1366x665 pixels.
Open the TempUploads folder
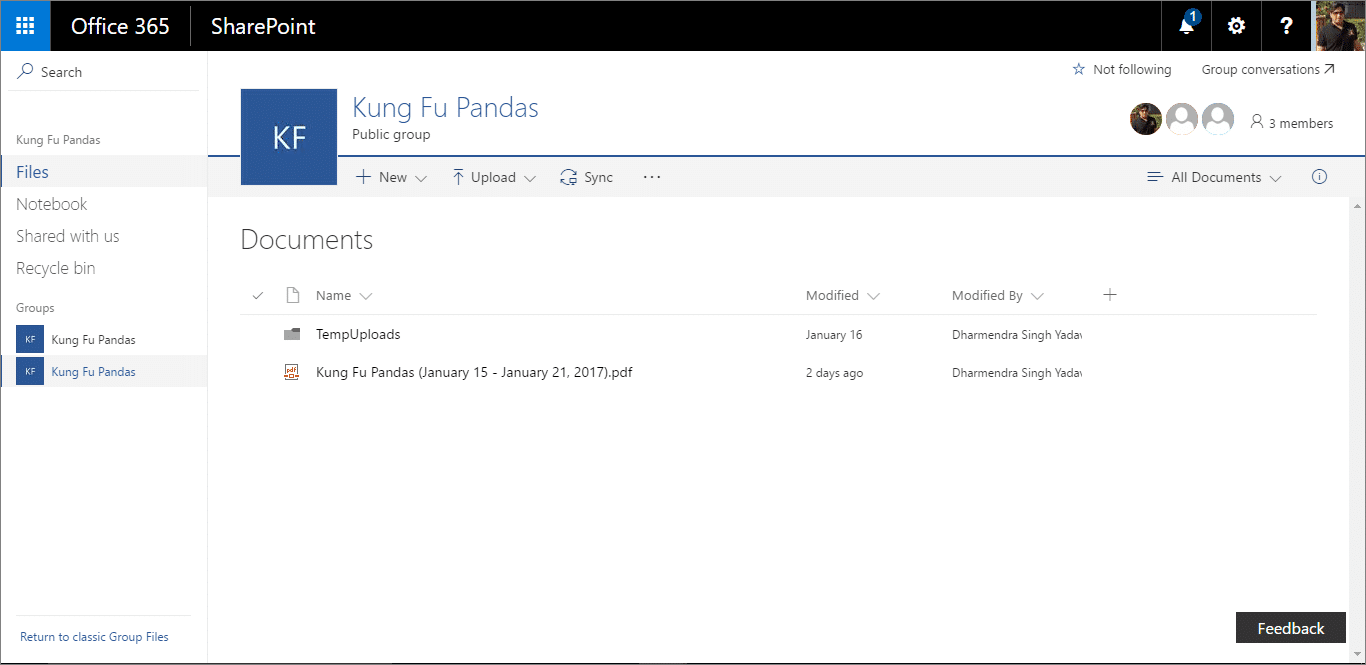point(358,334)
